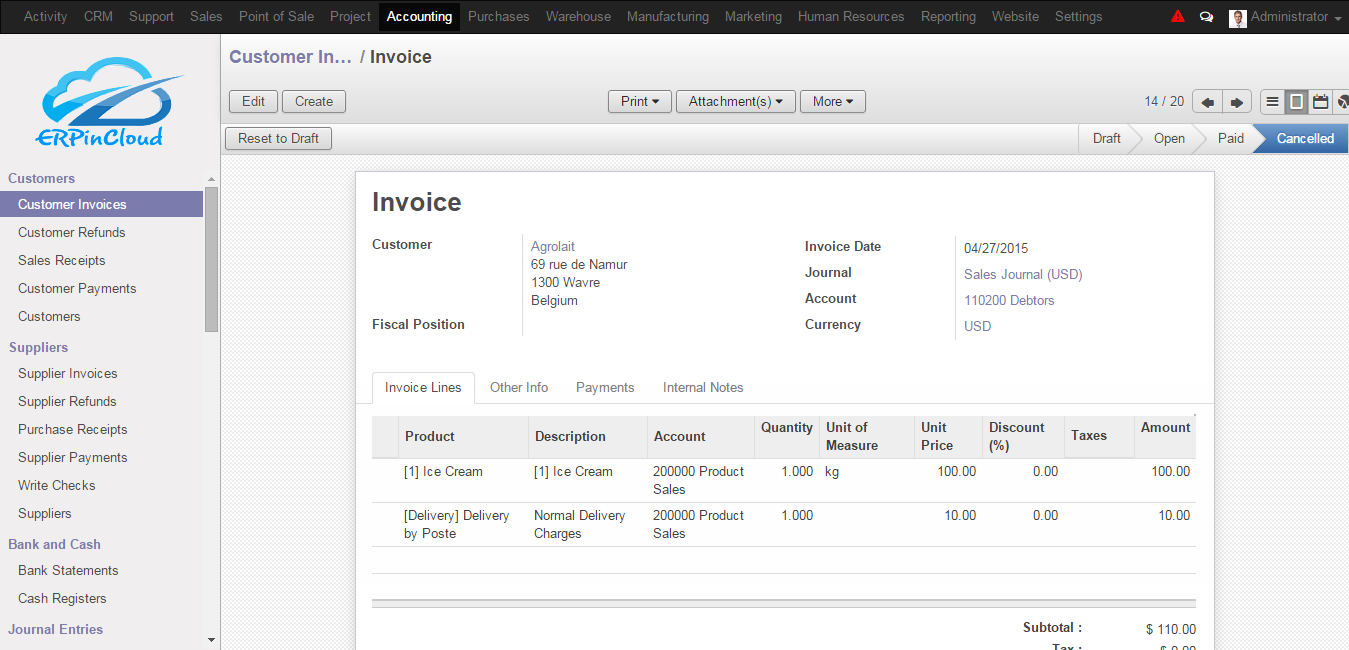Open the Purchases menu
This screenshot has width=1349, height=650.
pyautogui.click(x=498, y=17)
